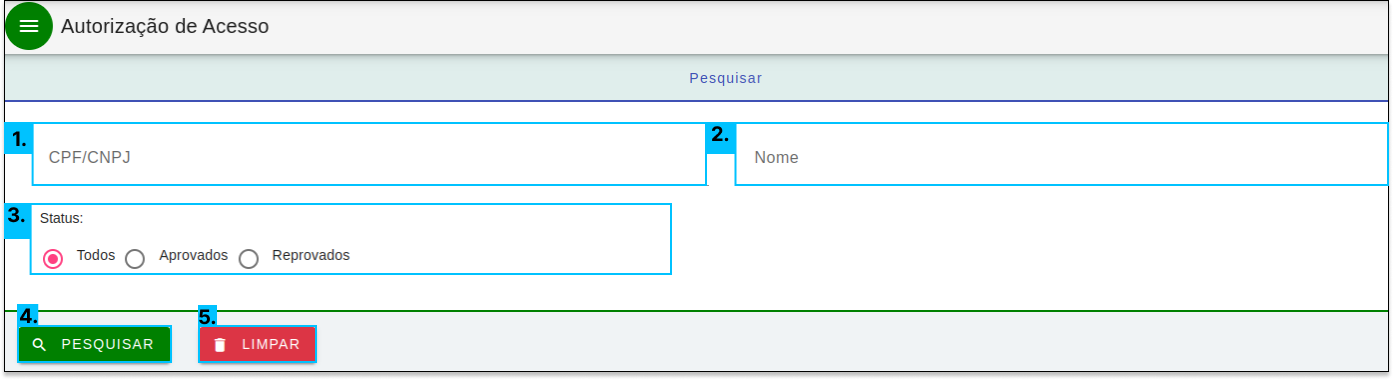
Task: Focus the CPF/CNPJ input field
Action: click(369, 155)
